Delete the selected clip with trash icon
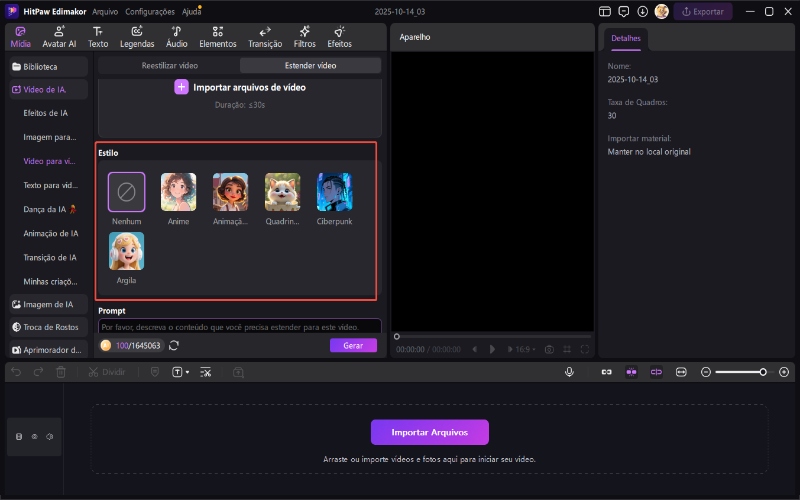Image resolution: width=800 pixels, height=500 pixels. click(x=61, y=372)
